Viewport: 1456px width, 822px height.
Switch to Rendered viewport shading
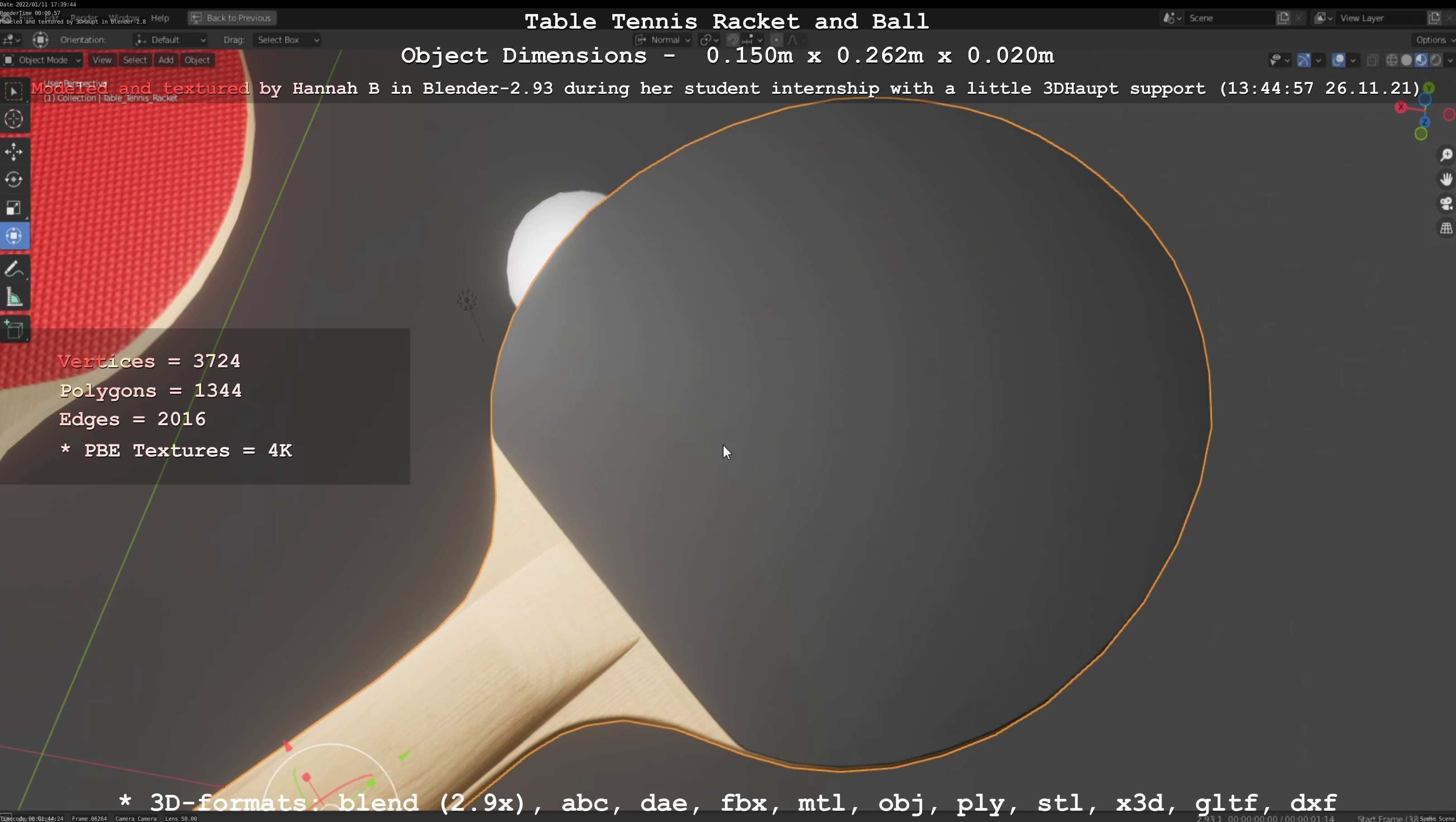(1436, 60)
